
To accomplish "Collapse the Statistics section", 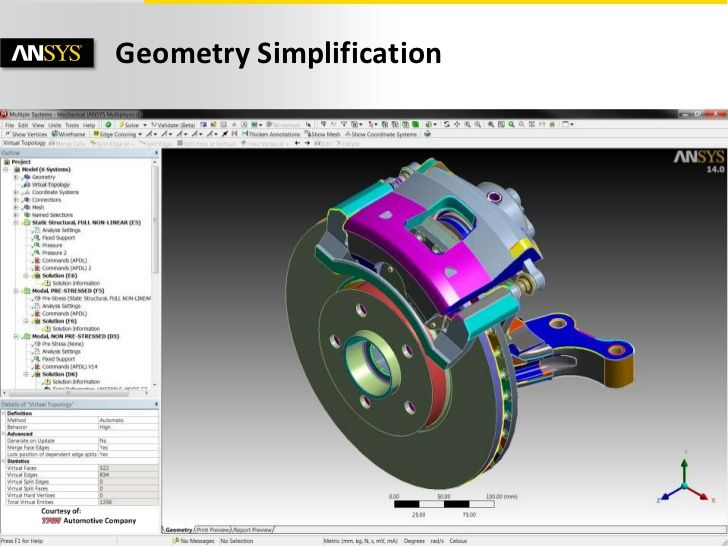I will click(x=3, y=462).
